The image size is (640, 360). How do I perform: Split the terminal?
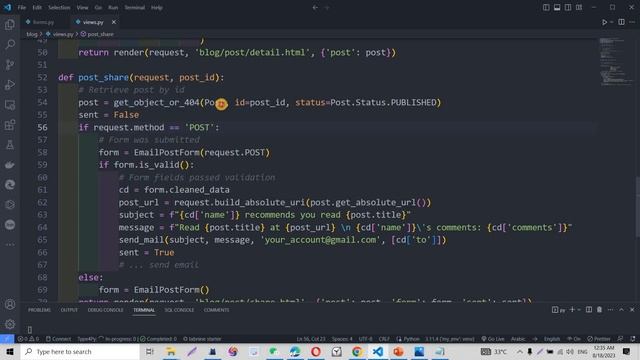tap(589, 310)
